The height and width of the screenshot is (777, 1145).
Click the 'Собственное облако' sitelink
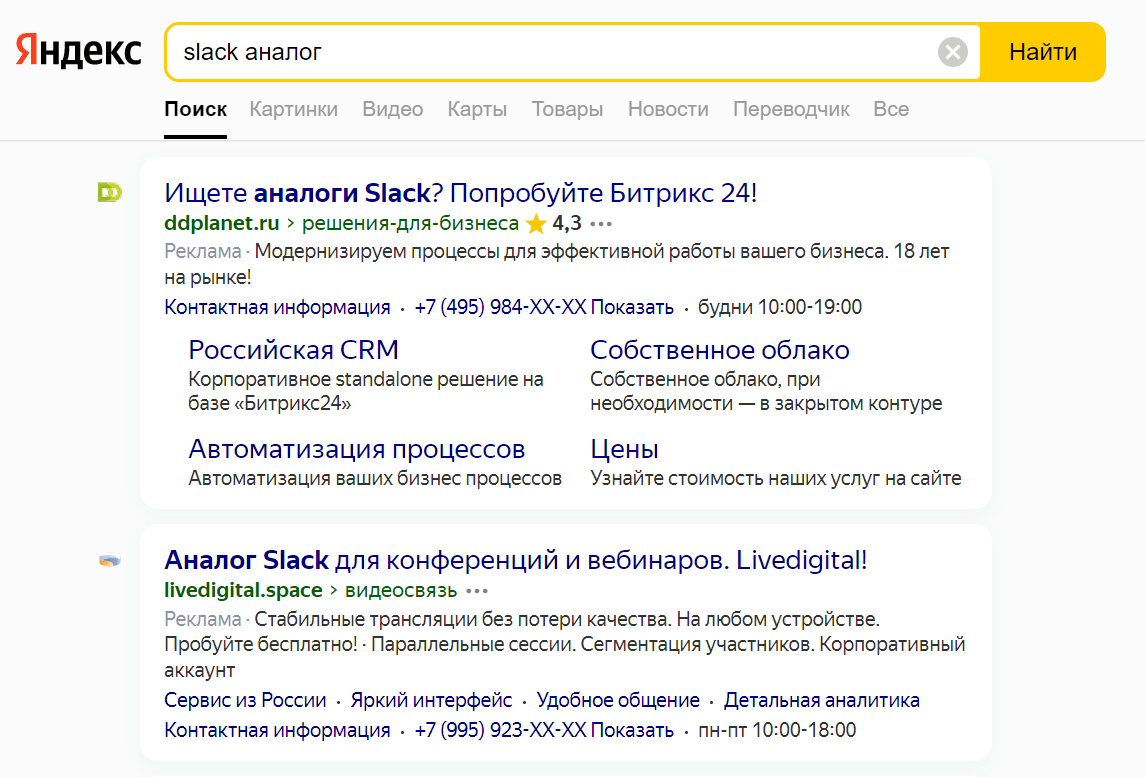coord(719,350)
